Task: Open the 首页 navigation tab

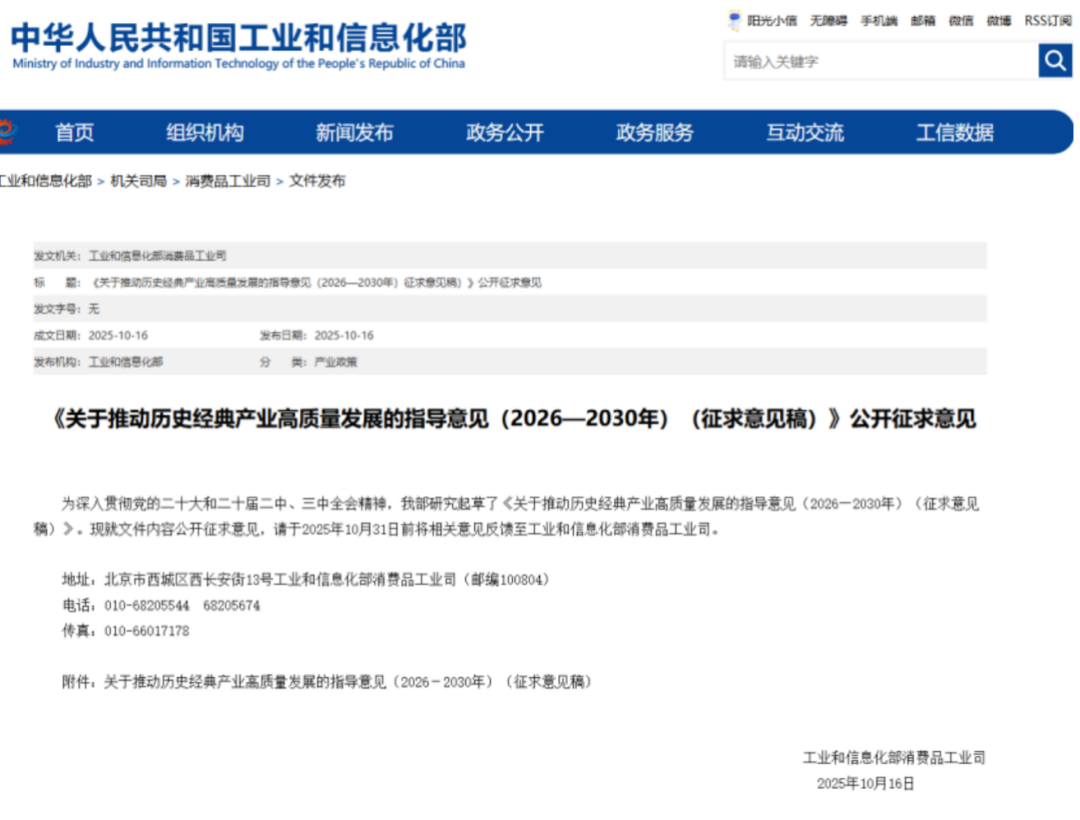Action: (x=74, y=133)
